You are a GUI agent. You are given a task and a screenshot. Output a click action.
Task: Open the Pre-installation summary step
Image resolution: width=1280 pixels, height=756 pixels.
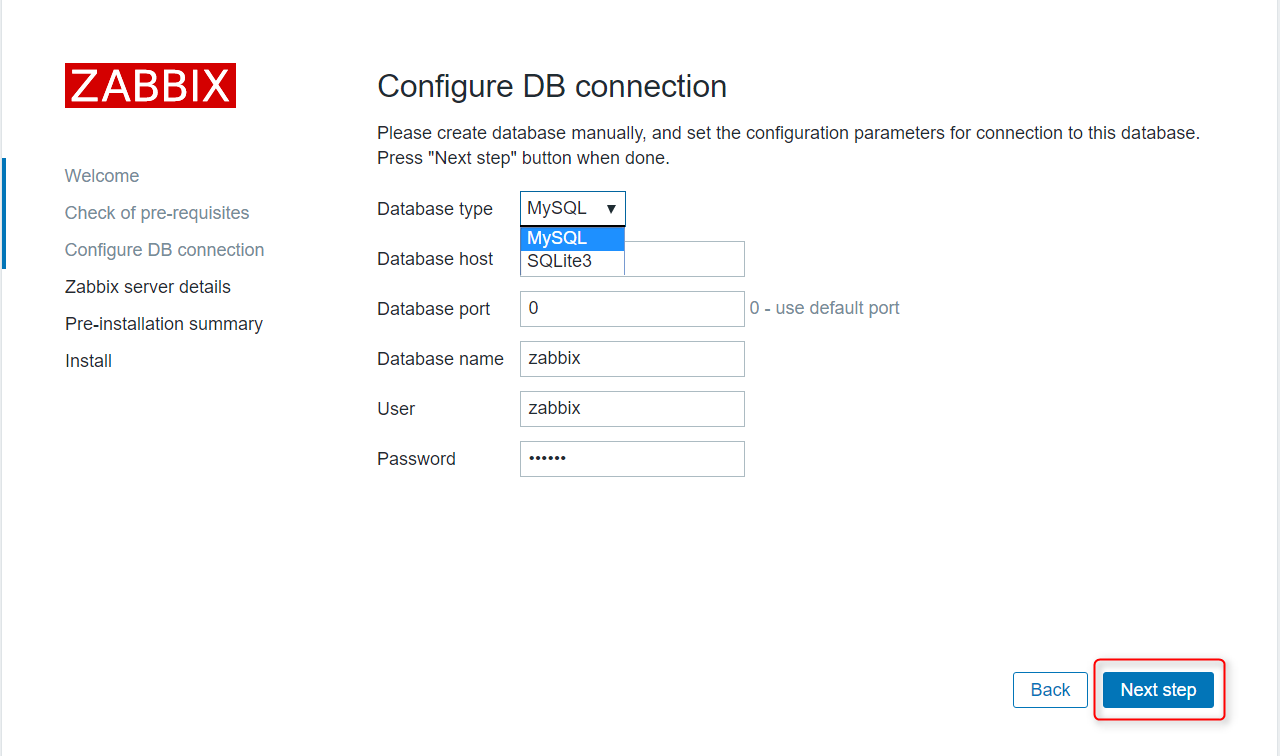[164, 324]
